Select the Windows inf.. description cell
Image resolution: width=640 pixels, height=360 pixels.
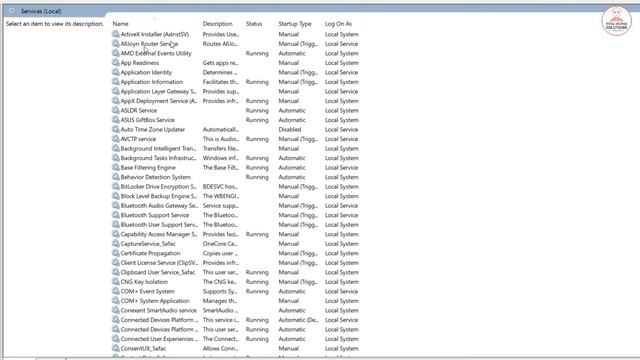pyautogui.click(x=221, y=158)
